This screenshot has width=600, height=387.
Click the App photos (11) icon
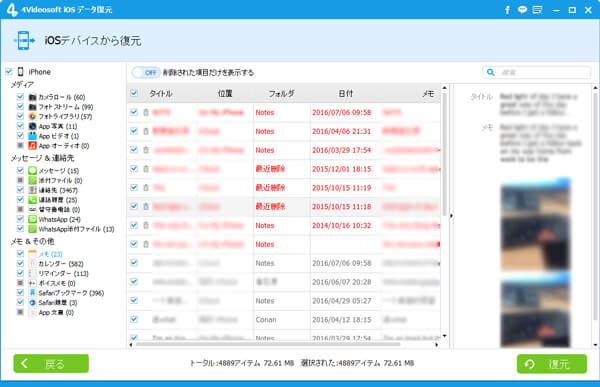[33, 126]
